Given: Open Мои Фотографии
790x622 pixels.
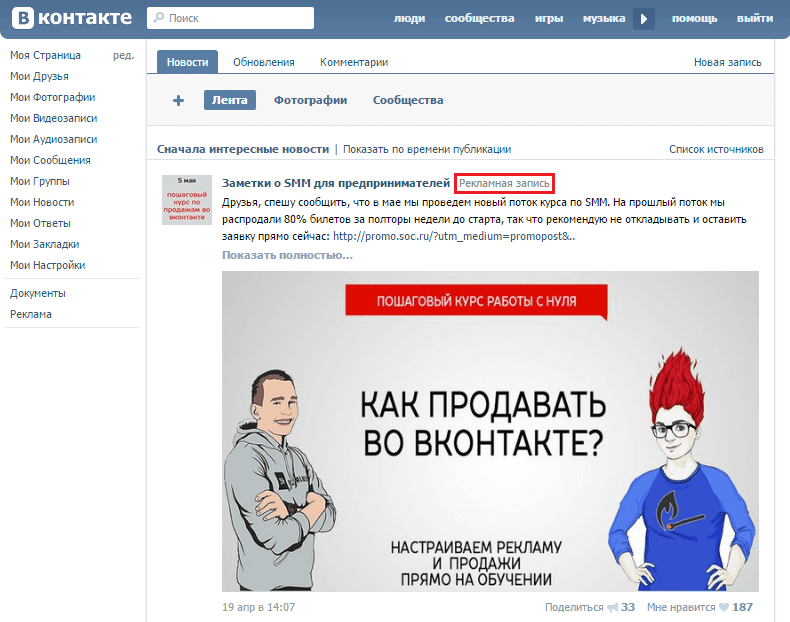Looking at the screenshot, I should point(52,97).
